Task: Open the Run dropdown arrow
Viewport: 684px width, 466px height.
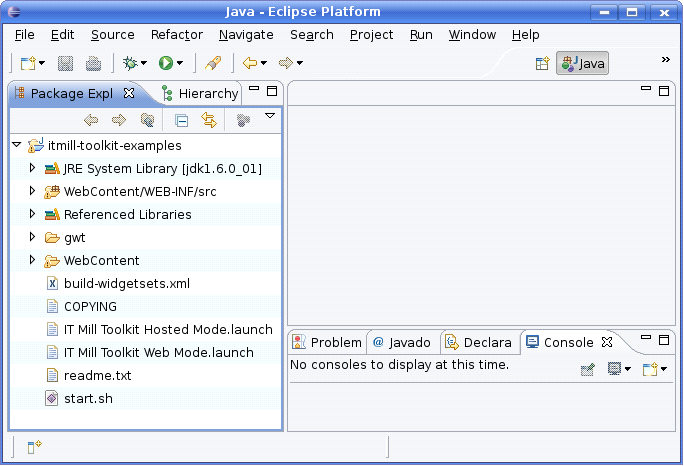Action: (180, 63)
